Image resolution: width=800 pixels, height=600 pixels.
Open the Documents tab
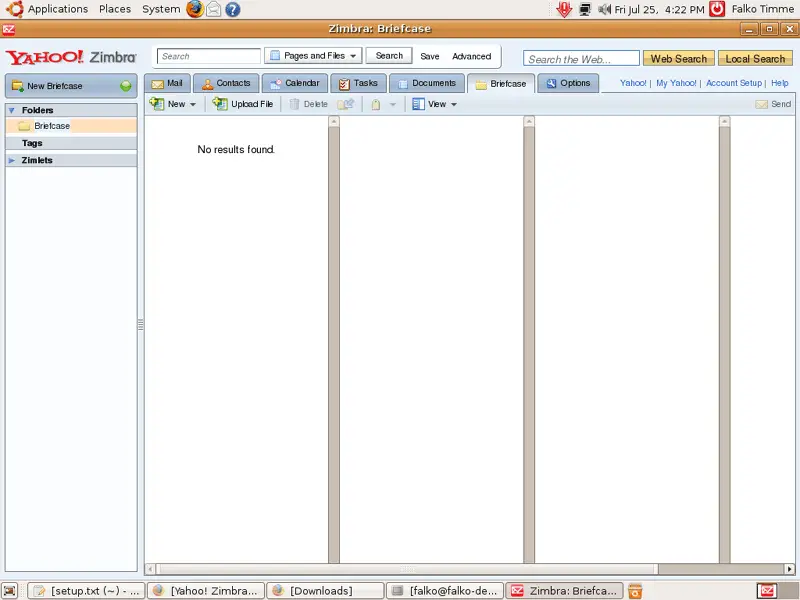point(427,83)
